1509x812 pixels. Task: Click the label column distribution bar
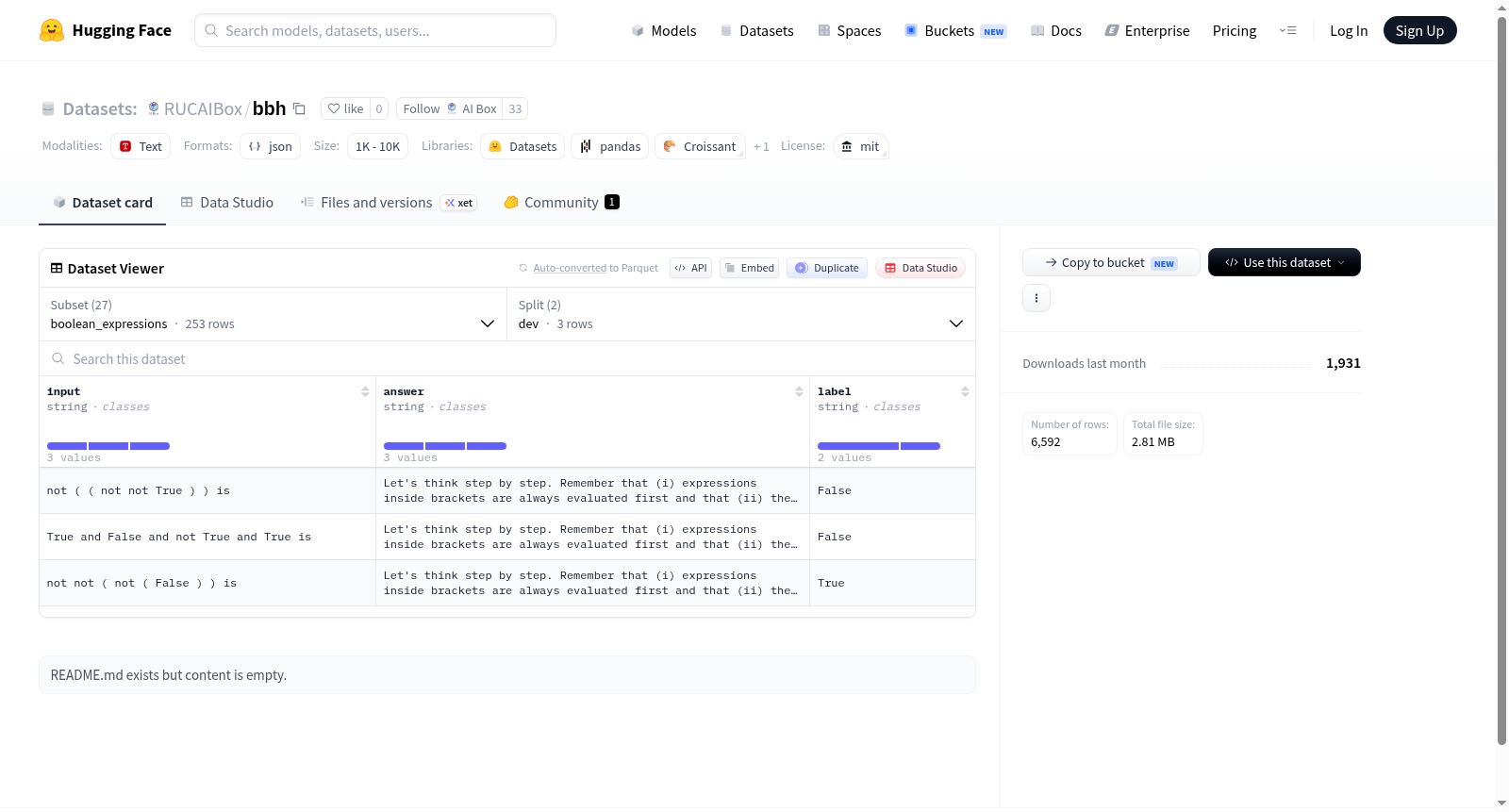pyautogui.click(x=879, y=446)
